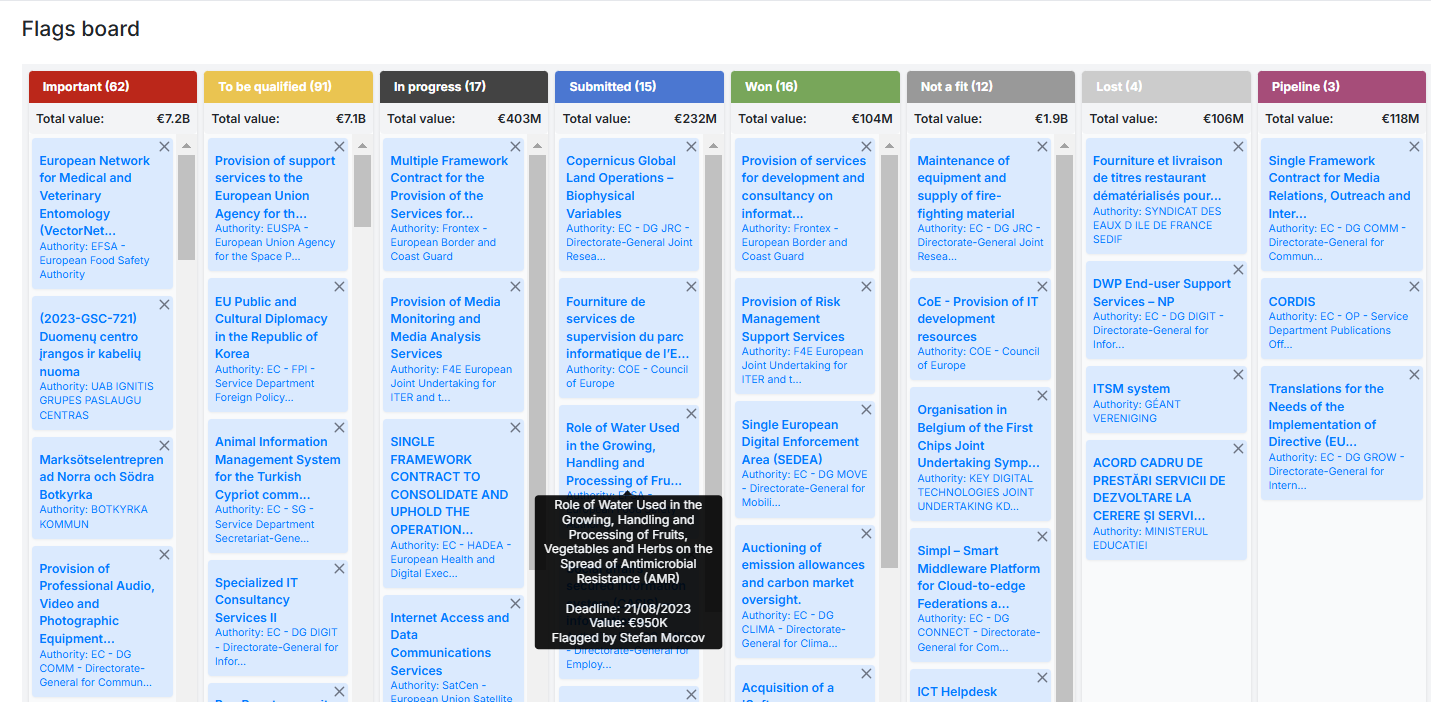Remove the Multiple Framework Contract Frontex card

(x=515, y=146)
